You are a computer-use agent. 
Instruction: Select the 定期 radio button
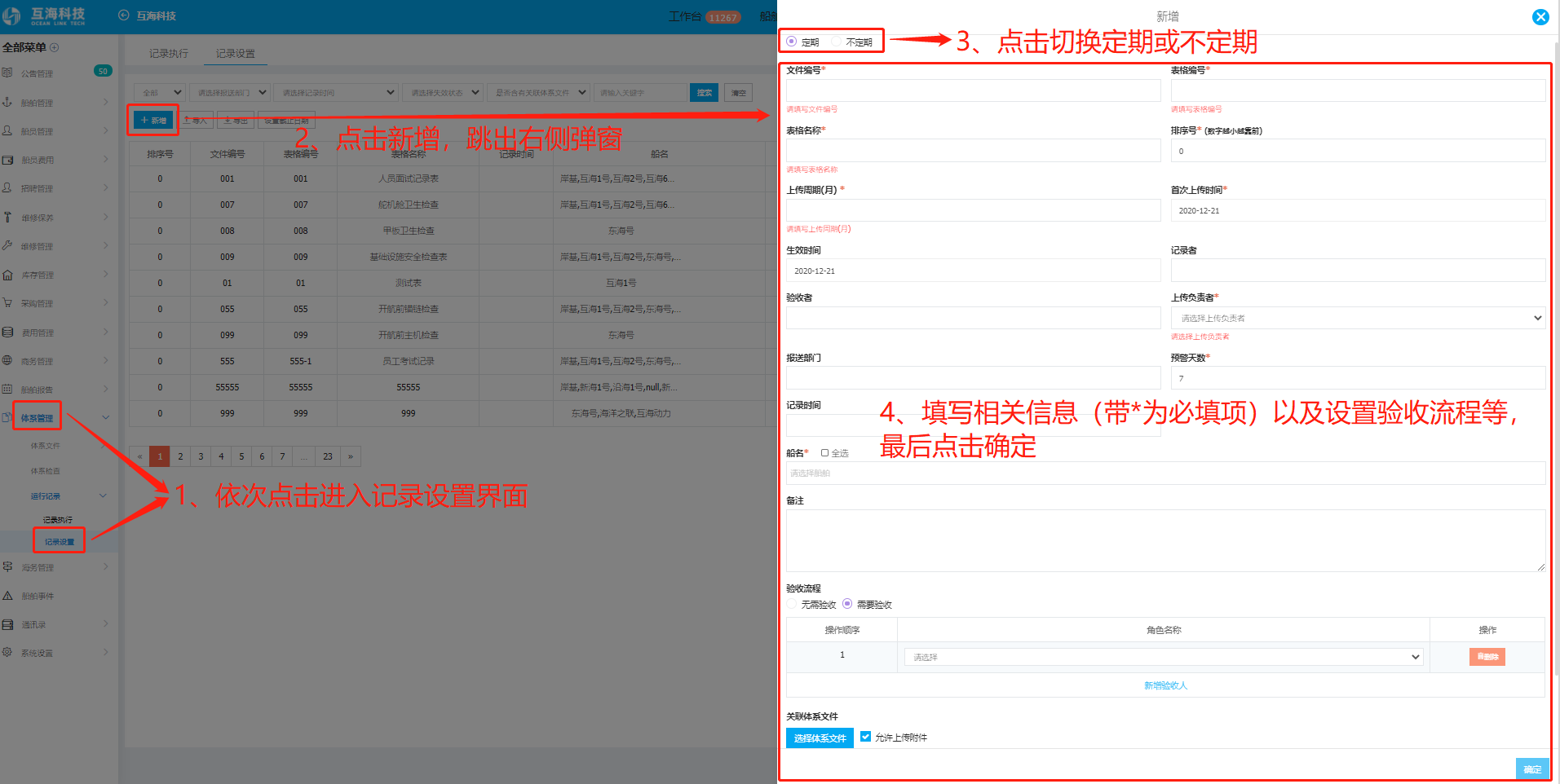(x=791, y=41)
